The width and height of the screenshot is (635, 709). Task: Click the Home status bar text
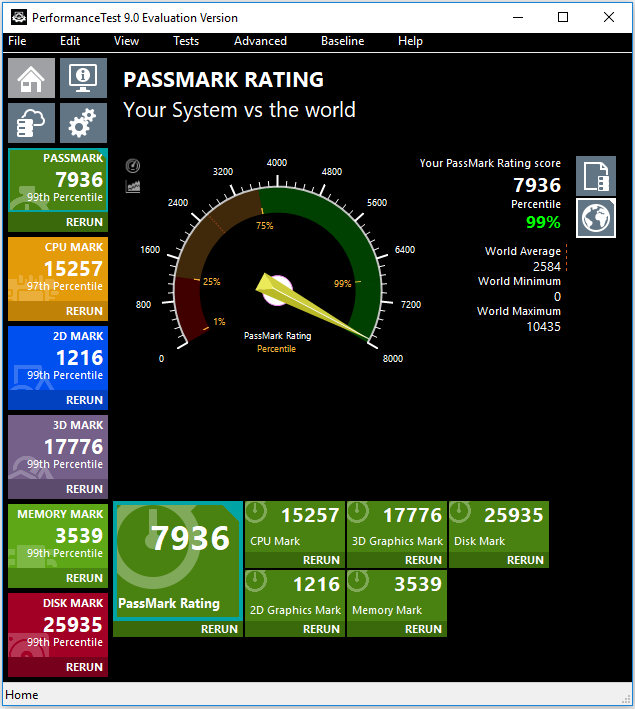point(21,695)
